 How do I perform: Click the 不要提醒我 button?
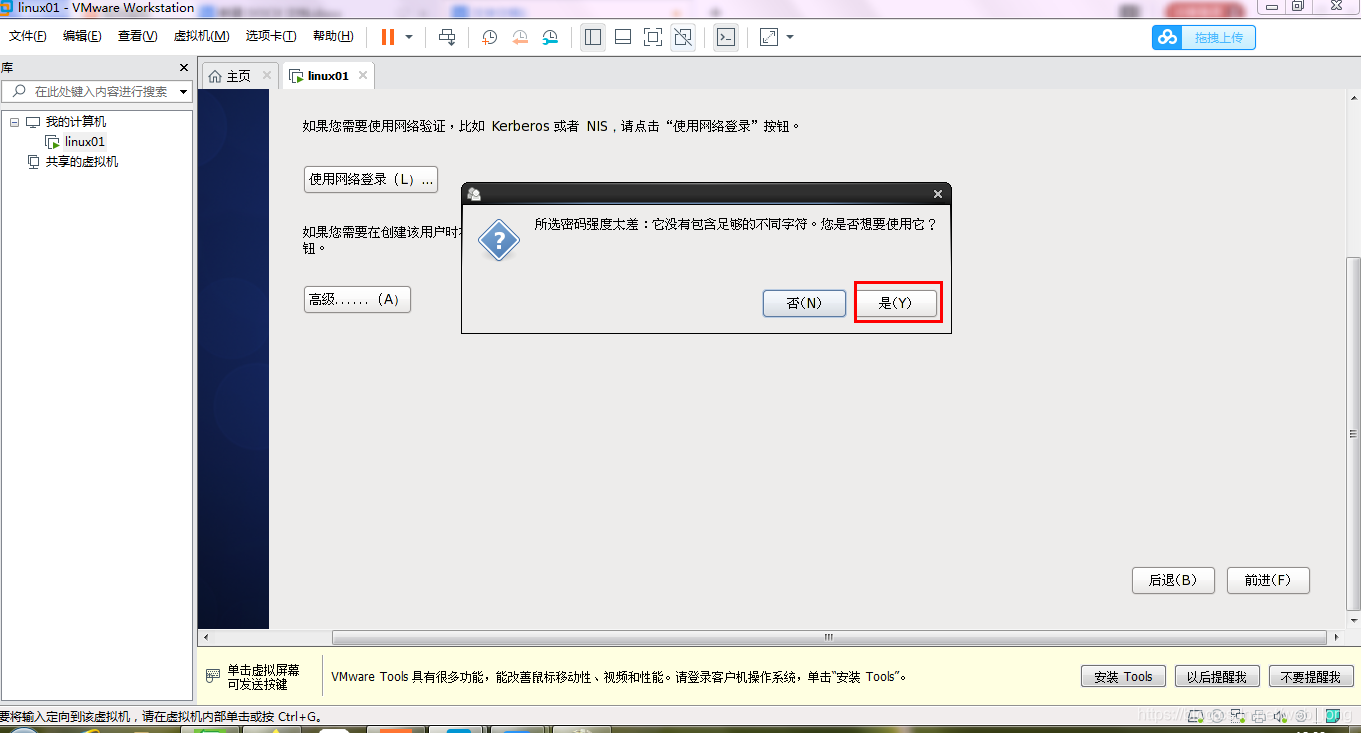click(x=1311, y=676)
